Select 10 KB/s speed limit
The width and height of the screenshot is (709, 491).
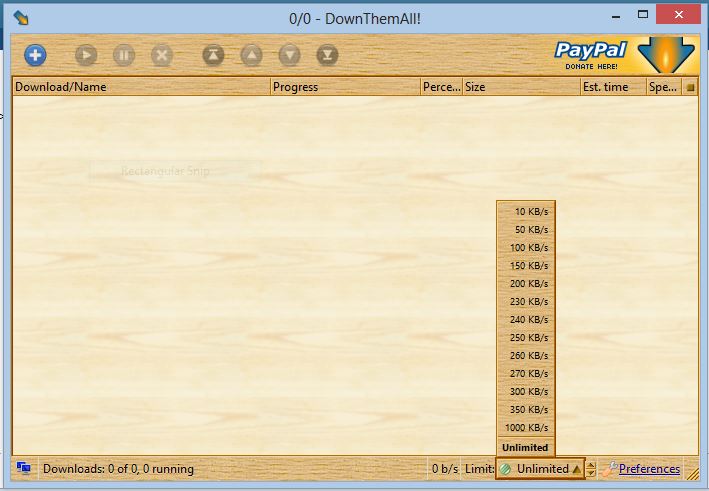click(526, 212)
